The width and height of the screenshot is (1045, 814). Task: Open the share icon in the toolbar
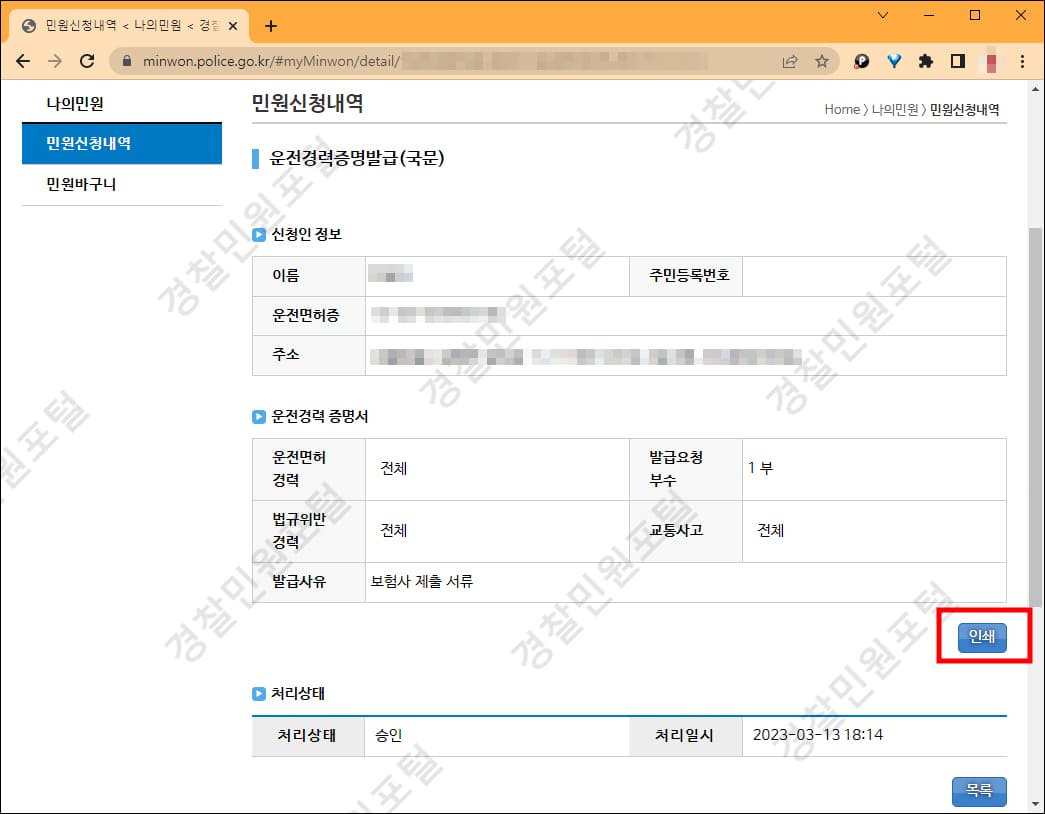click(790, 61)
